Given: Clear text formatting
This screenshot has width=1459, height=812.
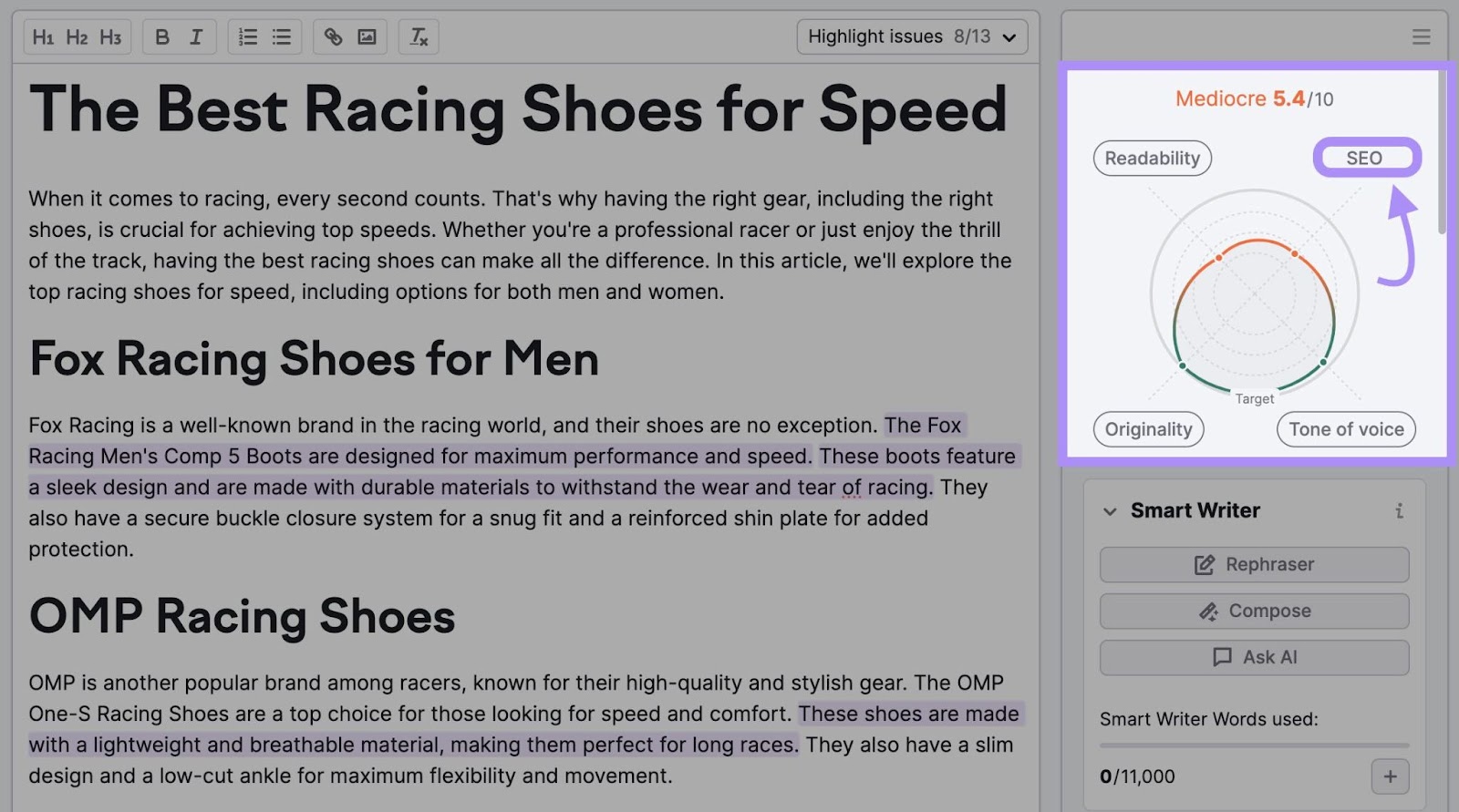Looking at the screenshot, I should pyautogui.click(x=419, y=37).
